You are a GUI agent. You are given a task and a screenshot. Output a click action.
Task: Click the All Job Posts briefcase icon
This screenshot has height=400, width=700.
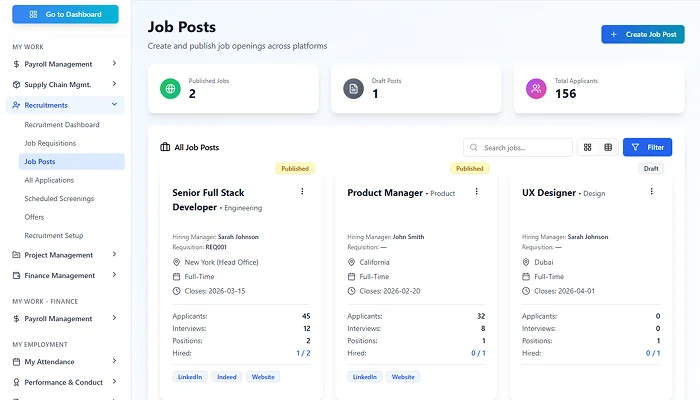coord(165,147)
